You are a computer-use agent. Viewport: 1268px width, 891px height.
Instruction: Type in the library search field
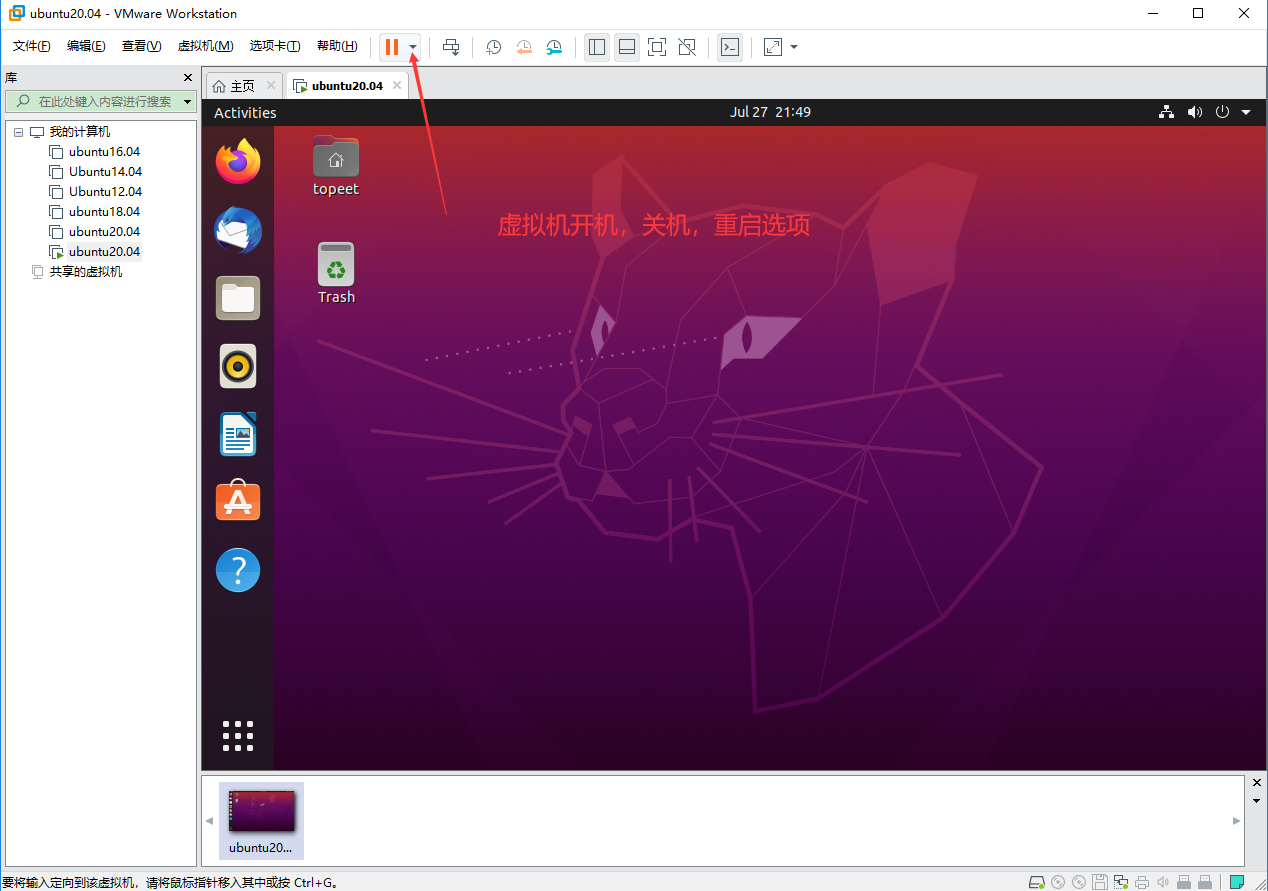click(100, 102)
